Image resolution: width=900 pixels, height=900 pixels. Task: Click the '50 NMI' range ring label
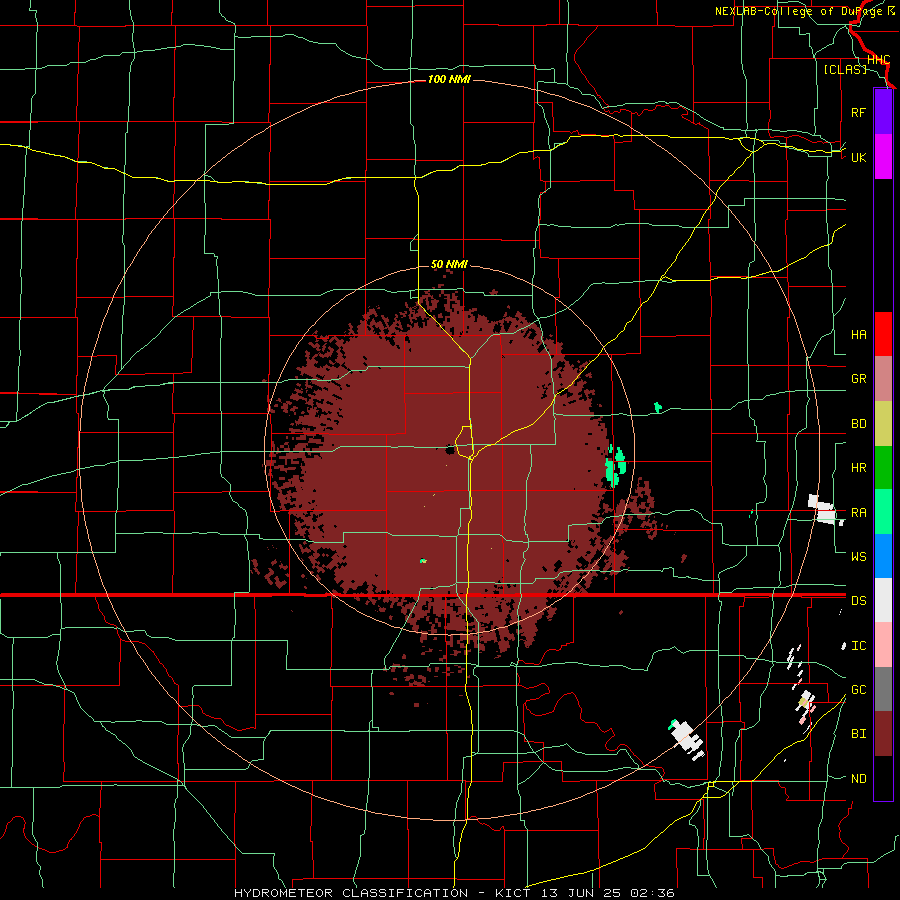(449, 264)
